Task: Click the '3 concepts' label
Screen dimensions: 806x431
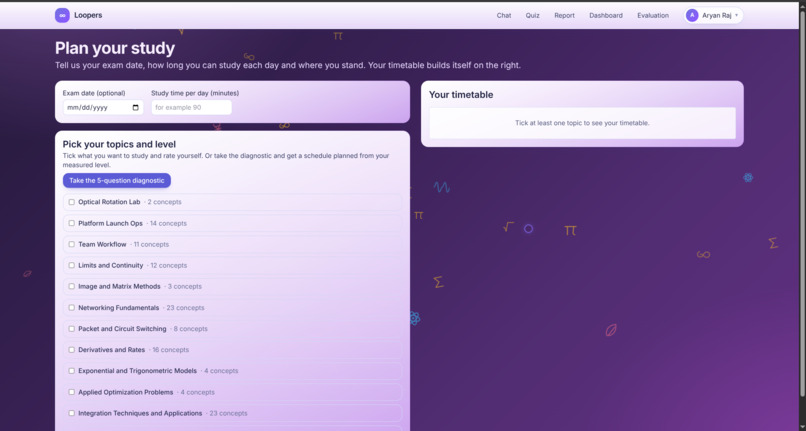Action: [185, 286]
